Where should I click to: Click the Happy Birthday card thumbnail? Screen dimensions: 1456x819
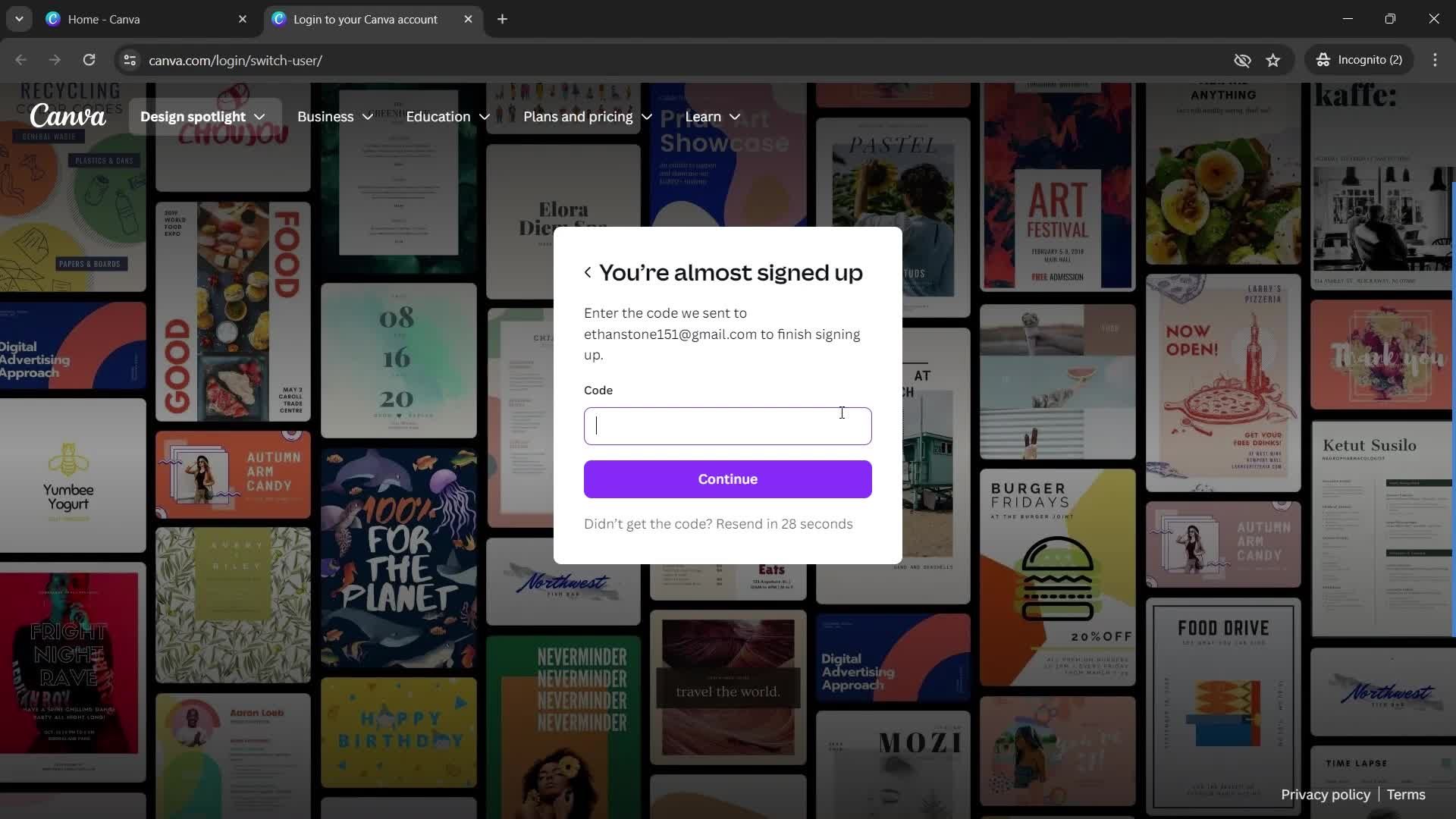pos(399,733)
